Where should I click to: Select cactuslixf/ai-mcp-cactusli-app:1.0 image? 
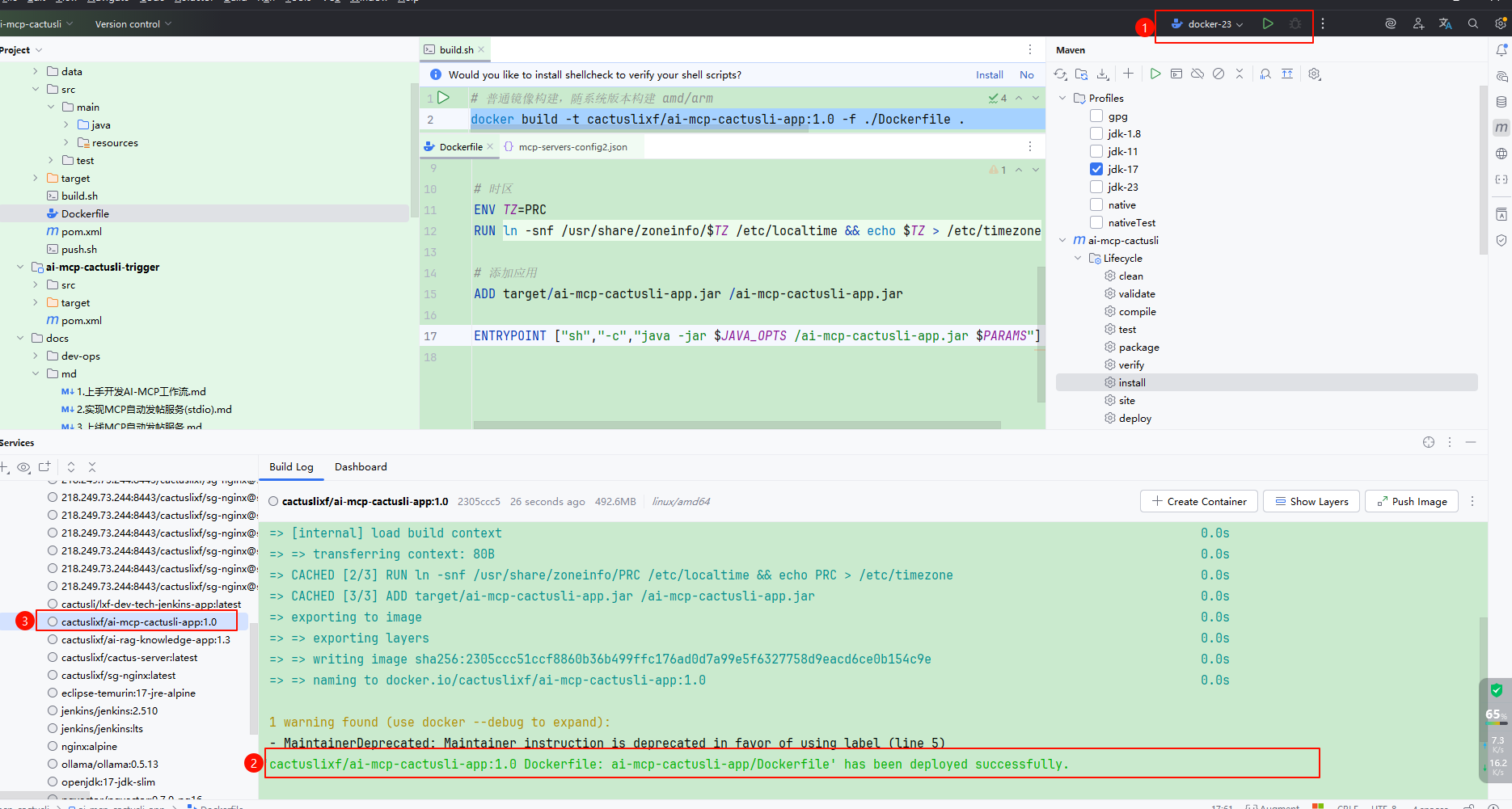pos(138,621)
